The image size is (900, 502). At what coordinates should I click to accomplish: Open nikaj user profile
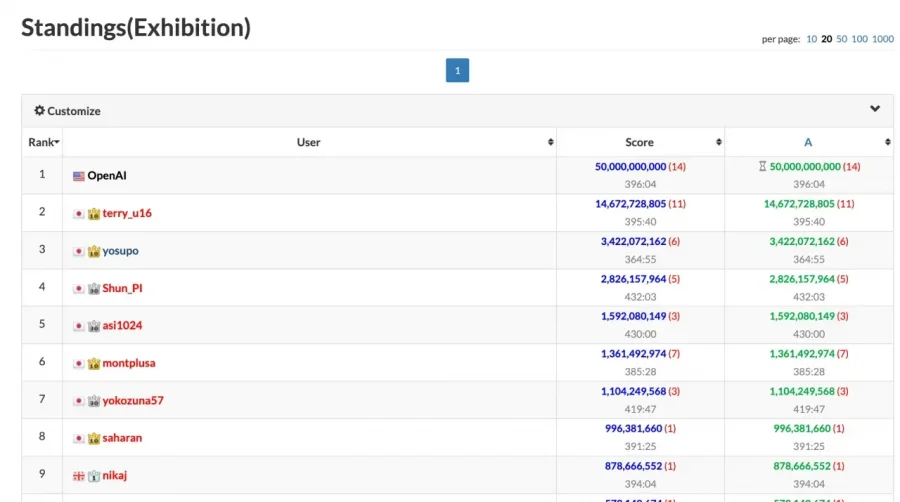tap(114, 475)
